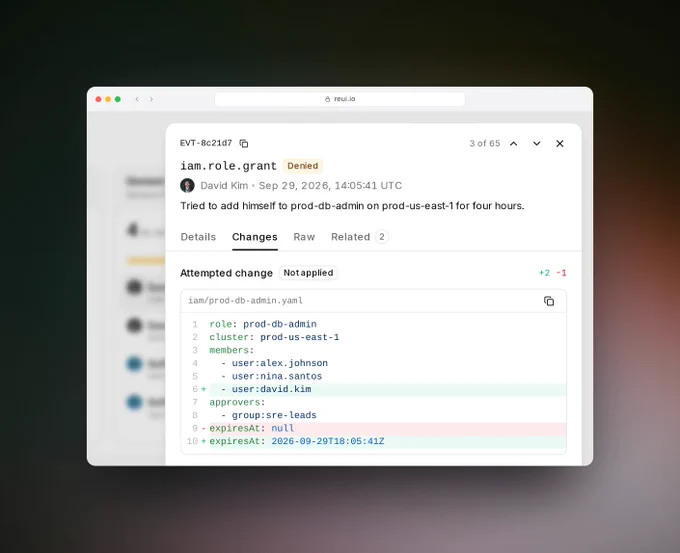Click the lock icon in address bar
Viewport: 680px width, 553px height.
tap(327, 99)
